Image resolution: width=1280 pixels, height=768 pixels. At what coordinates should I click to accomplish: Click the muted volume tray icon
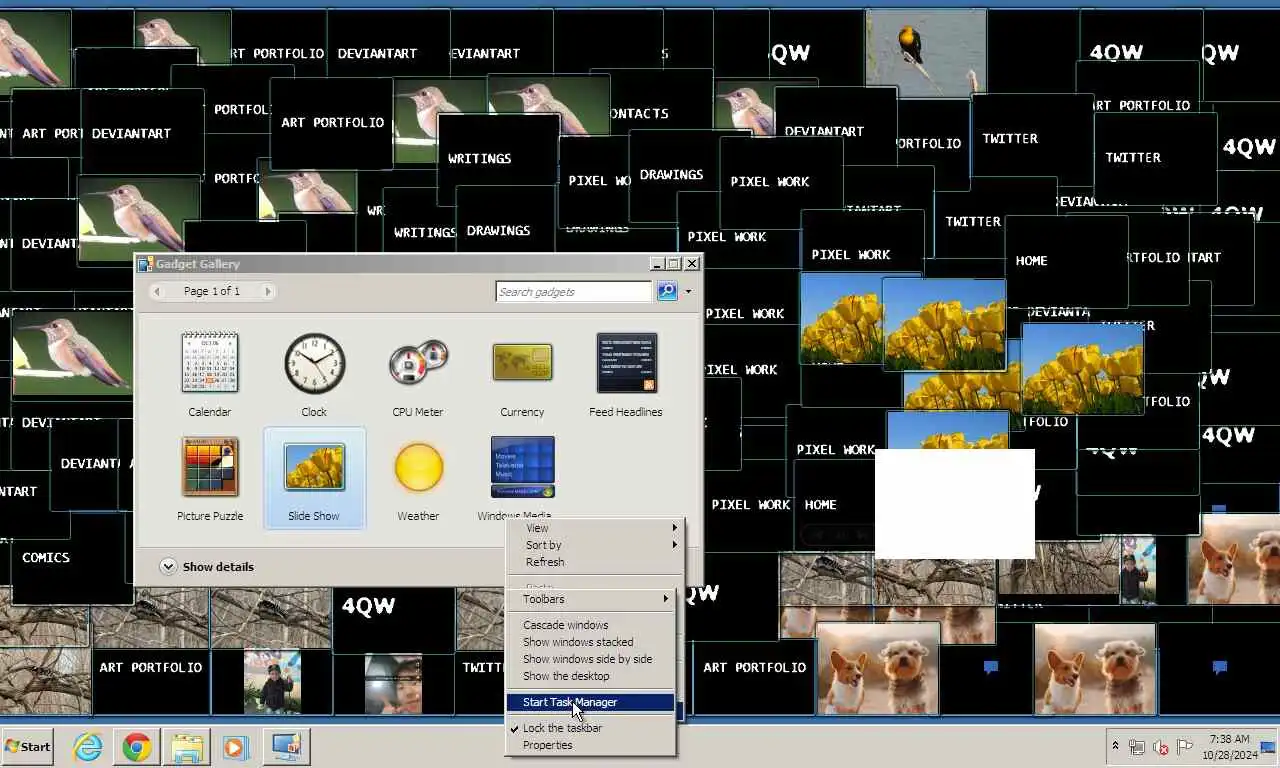(x=1161, y=747)
